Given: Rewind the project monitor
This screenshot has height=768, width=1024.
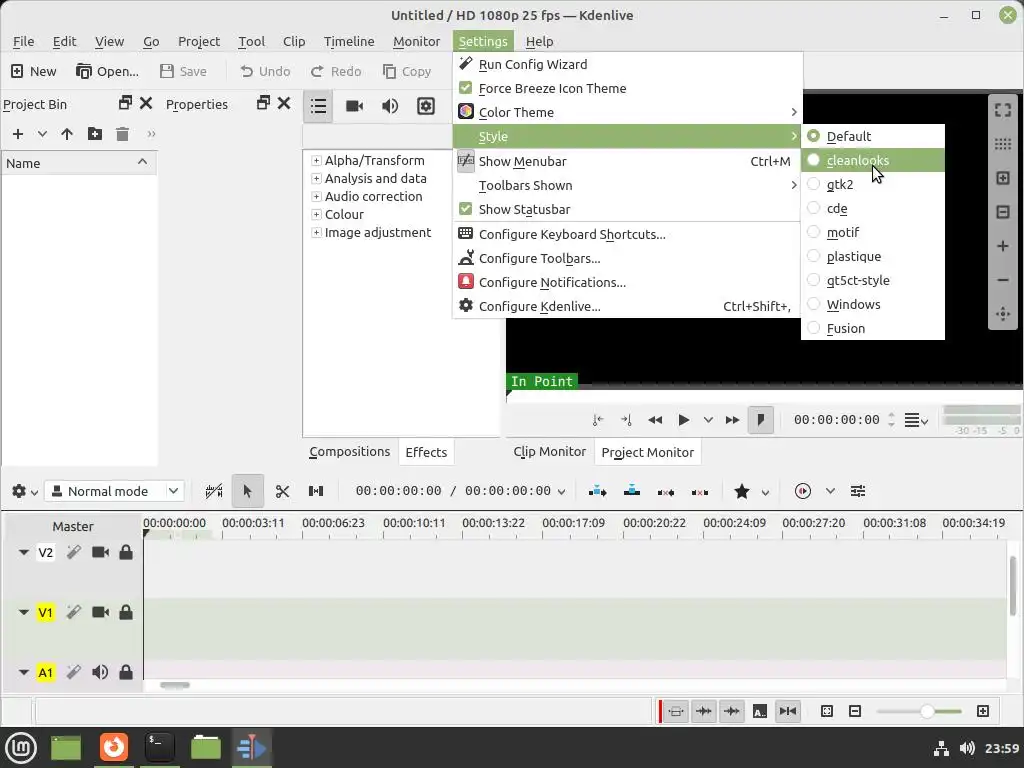Looking at the screenshot, I should [655, 420].
